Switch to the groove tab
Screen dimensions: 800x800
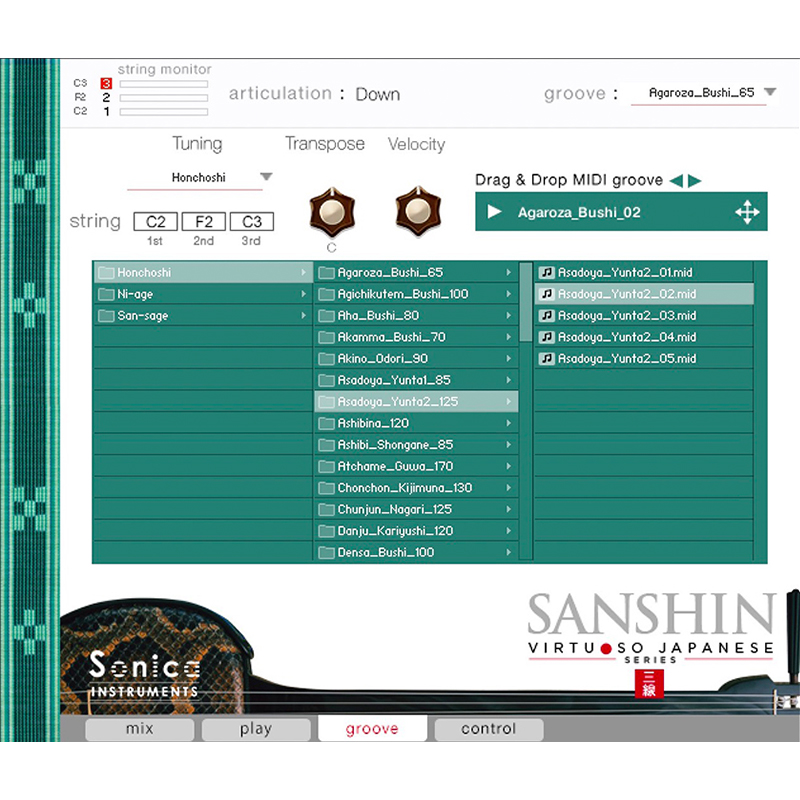click(372, 729)
